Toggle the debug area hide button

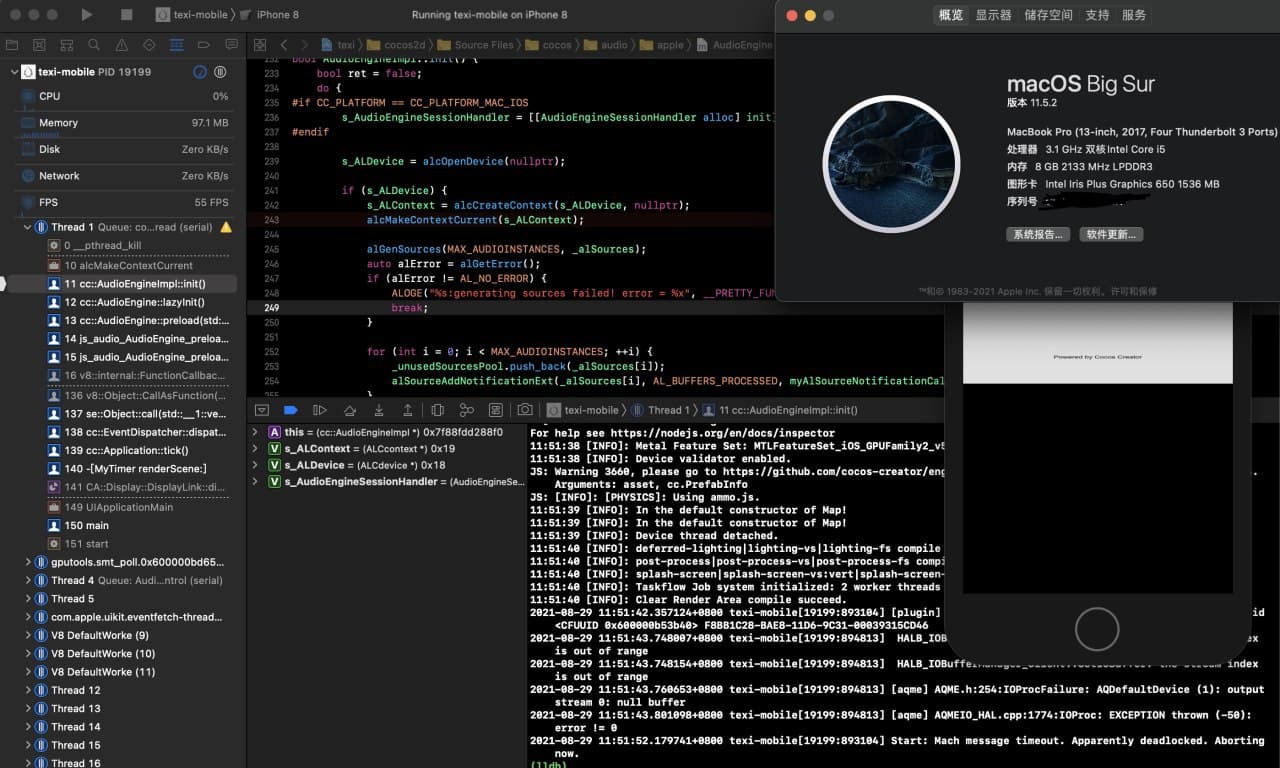pos(262,410)
